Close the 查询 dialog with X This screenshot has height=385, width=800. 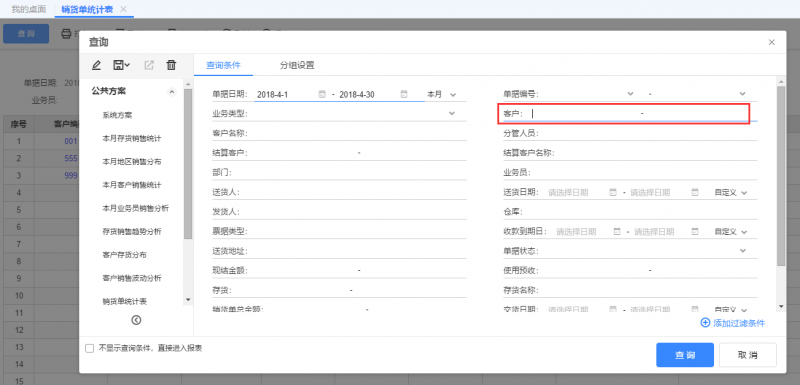(771, 42)
